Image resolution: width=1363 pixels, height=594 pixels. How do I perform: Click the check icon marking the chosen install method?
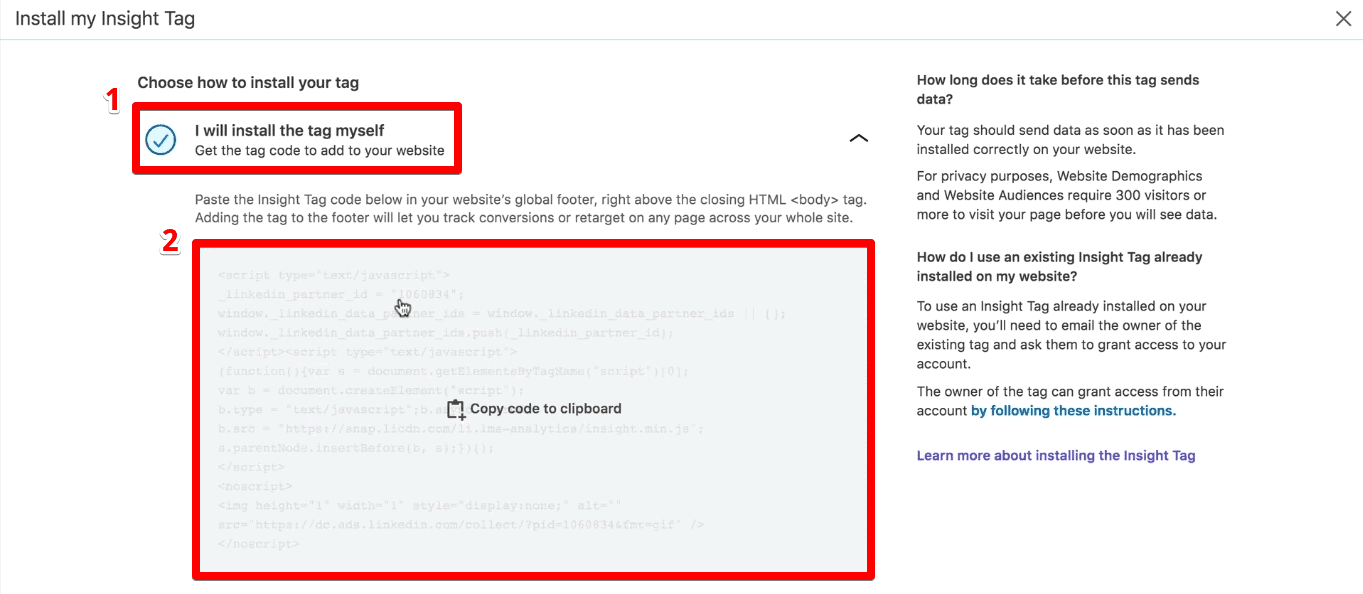click(x=160, y=141)
